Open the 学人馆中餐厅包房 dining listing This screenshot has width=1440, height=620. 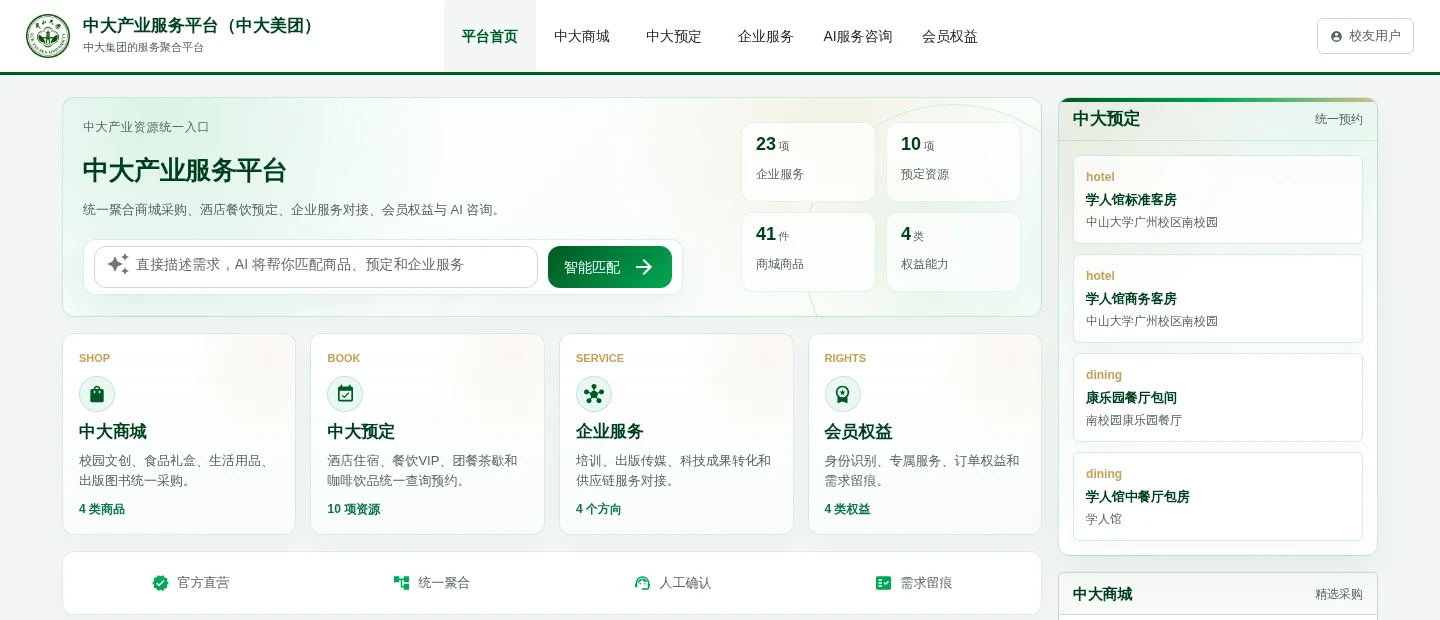pyautogui.click(x=1218, y=496)
